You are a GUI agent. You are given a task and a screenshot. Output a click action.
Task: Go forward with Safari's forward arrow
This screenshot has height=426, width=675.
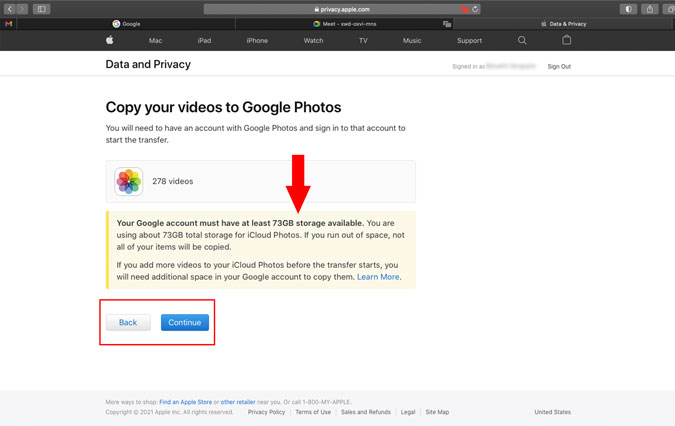pyautogui.click(x=22, y=9)
